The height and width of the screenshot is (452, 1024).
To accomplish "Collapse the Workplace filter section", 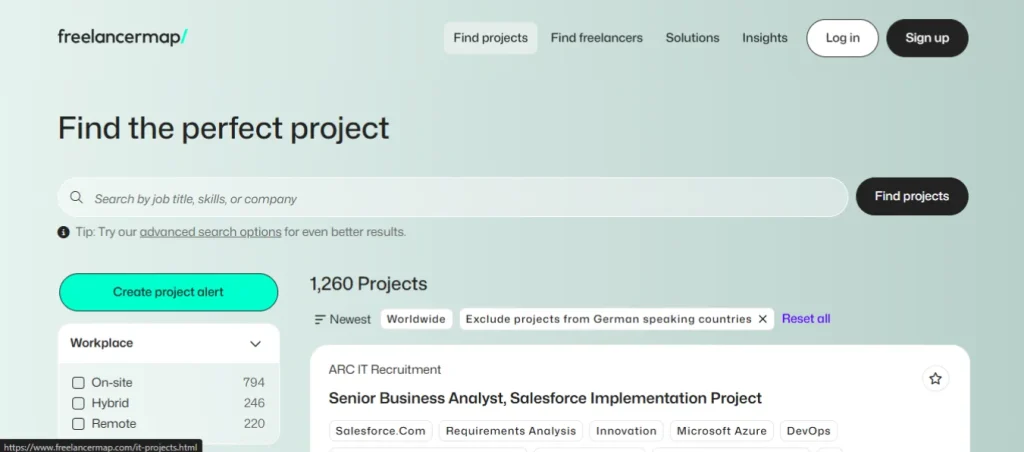I will [x=255, y=343].
